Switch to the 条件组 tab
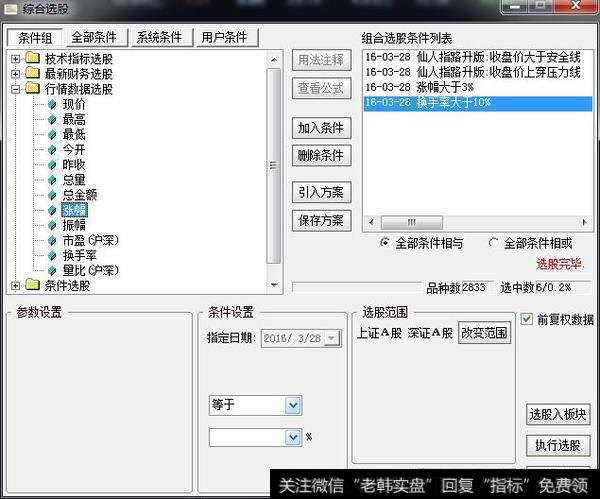 pos(35,38)
